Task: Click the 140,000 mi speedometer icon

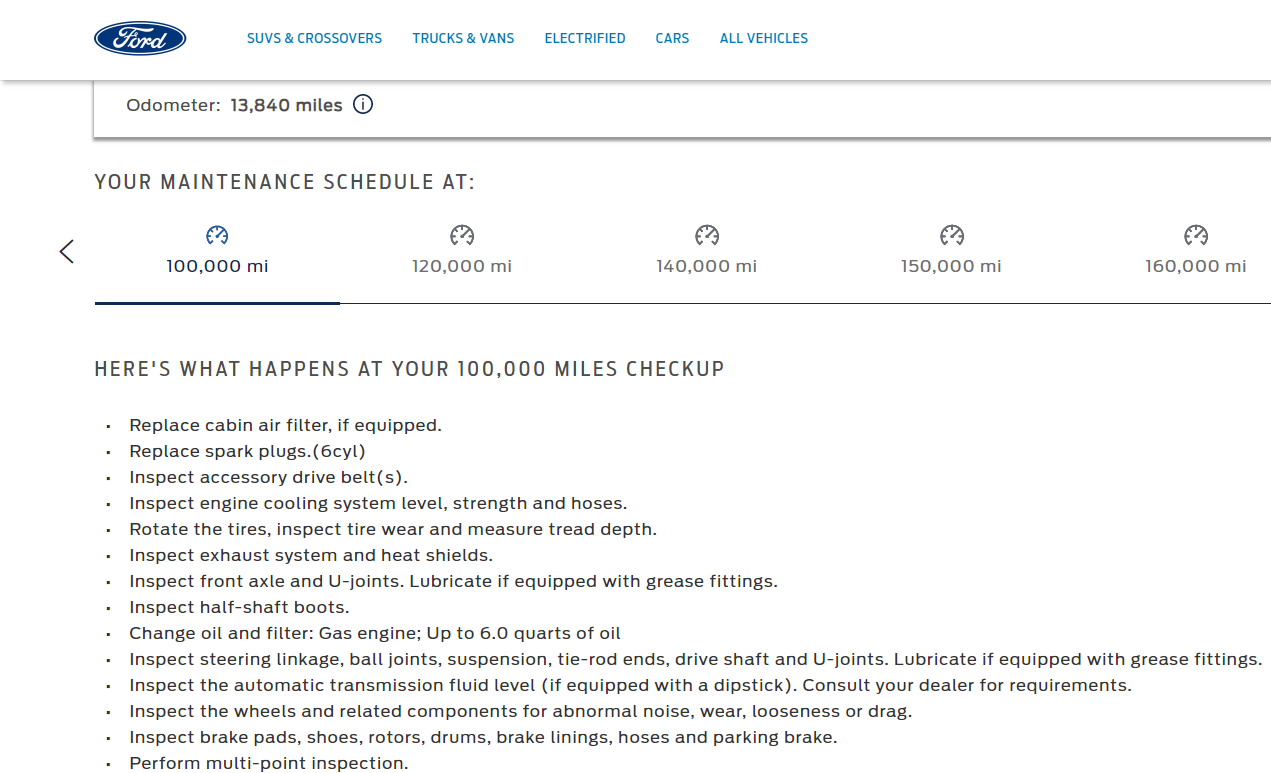Action: click(707, 236)
